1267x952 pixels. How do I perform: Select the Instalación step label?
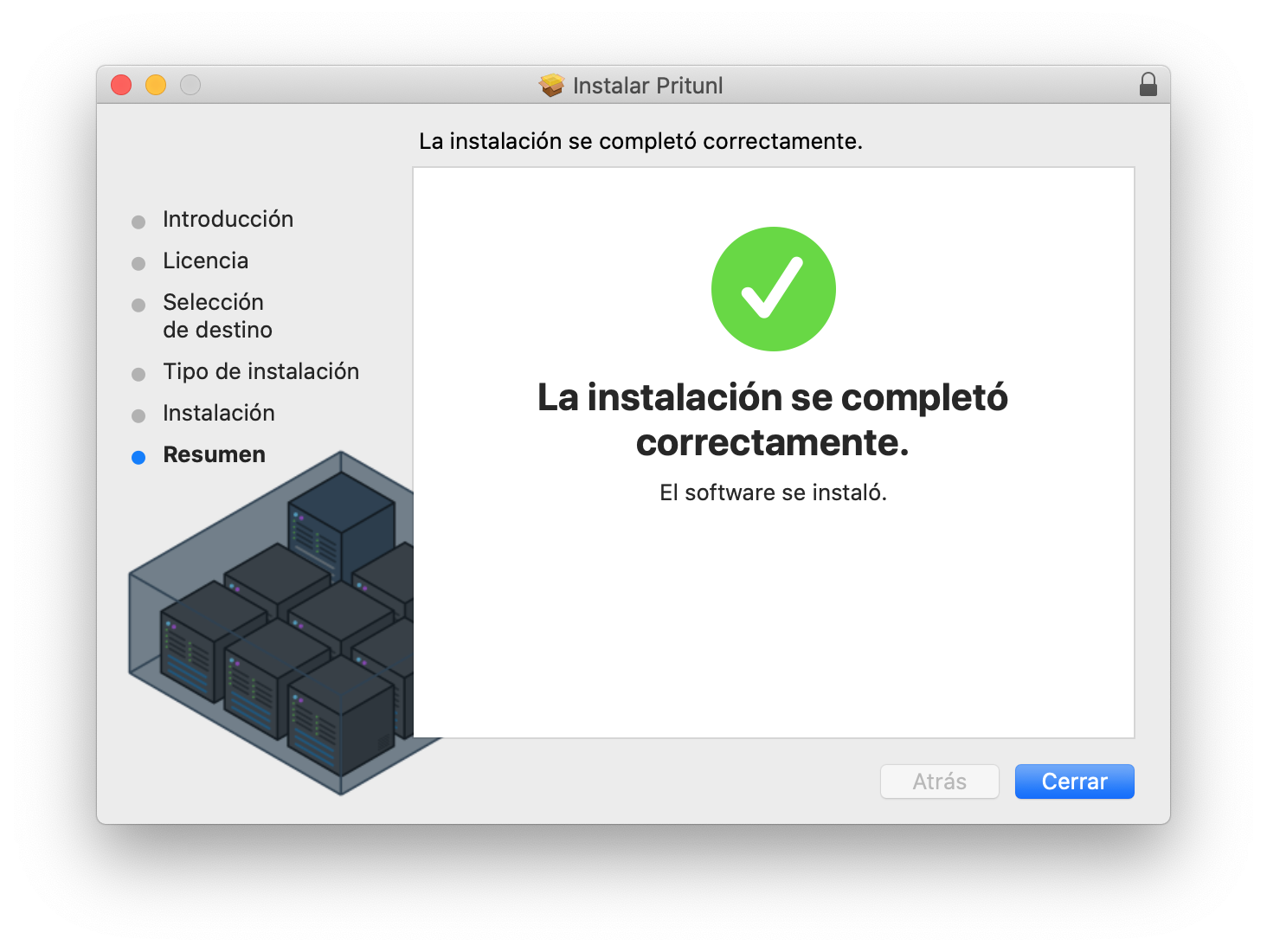[219, 413]
